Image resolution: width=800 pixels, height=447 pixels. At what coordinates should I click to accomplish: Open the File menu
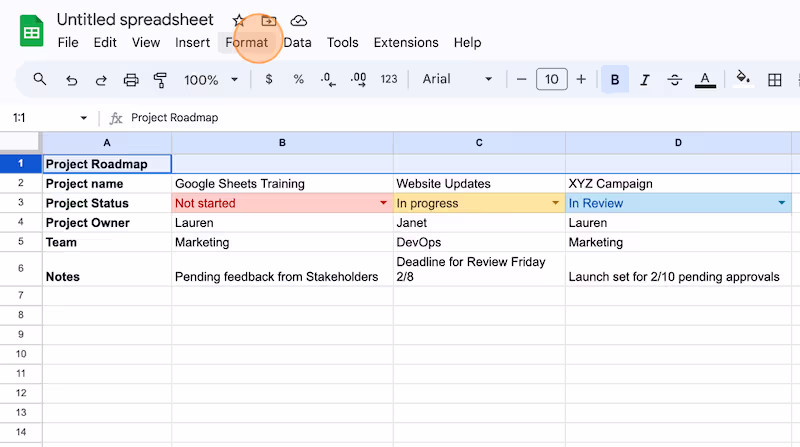(68, 42)
